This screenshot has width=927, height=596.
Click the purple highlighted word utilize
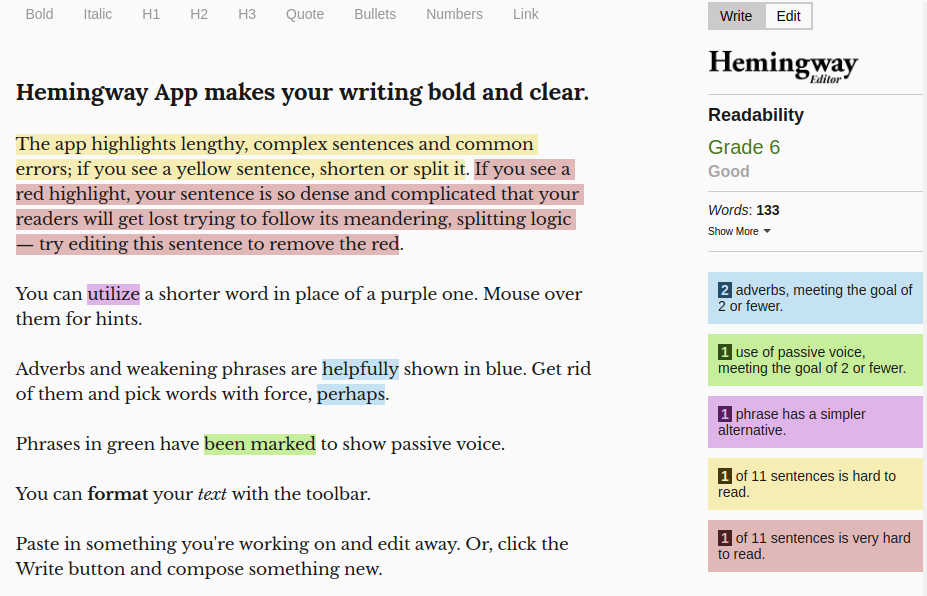[x=114, y=294]
